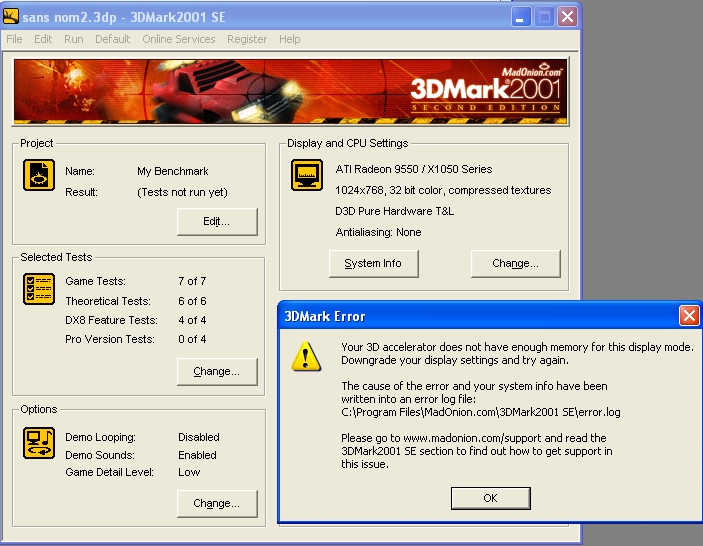This screenshot has height=546, width=703.
Task: Click DX8 Feature Tests value '4 of 4'
Action: pos(192,320)
